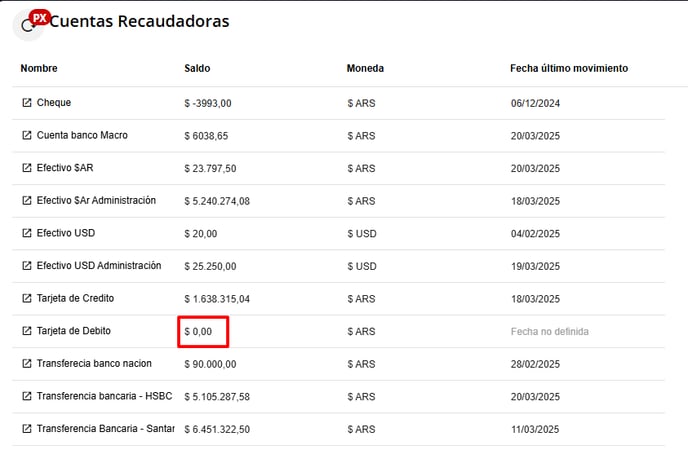This screenshot has width=688, height=472.
Task: Click the open icon next to Efectivo $AR
Action: pos(27,168)
